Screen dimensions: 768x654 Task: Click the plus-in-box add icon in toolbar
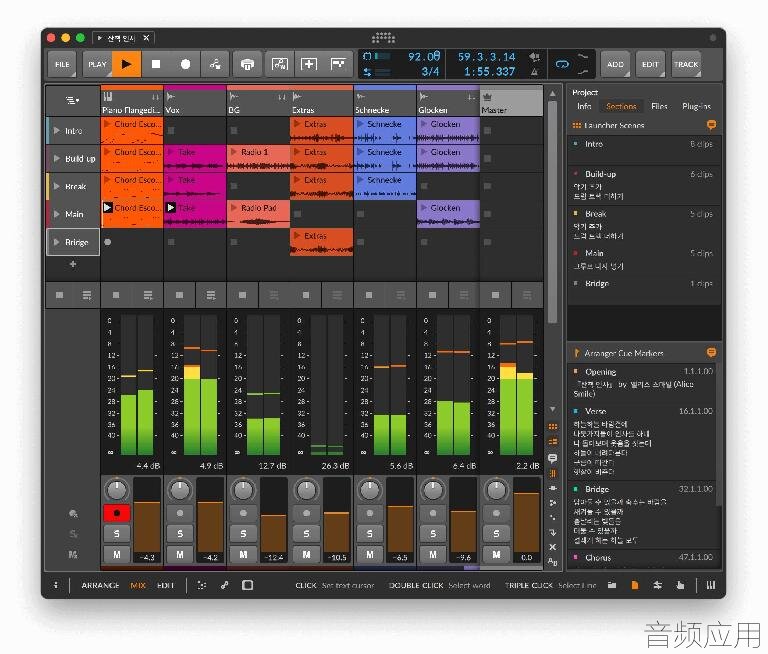309,64
